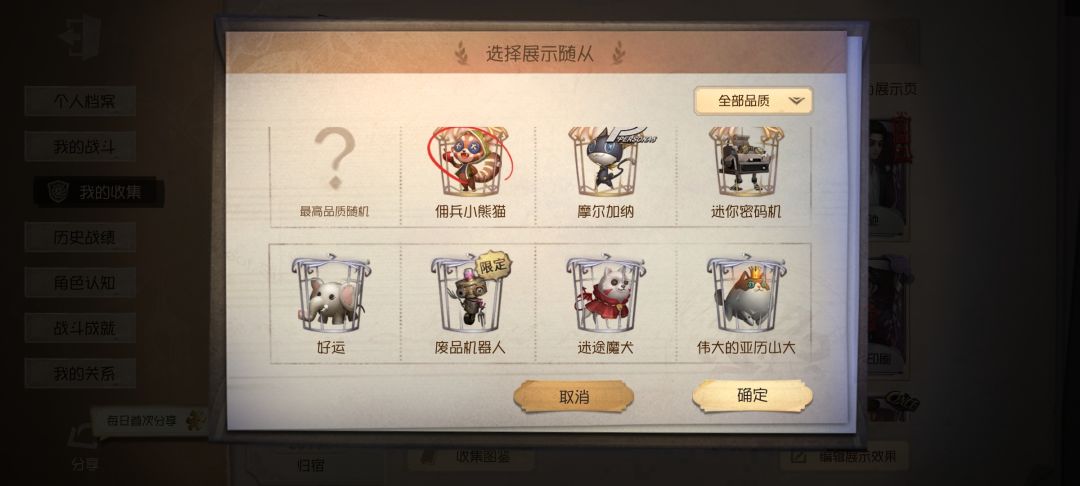Click the 取消 cancel button
Viewport: 1080px width, 486px height.
click(573, 397)
